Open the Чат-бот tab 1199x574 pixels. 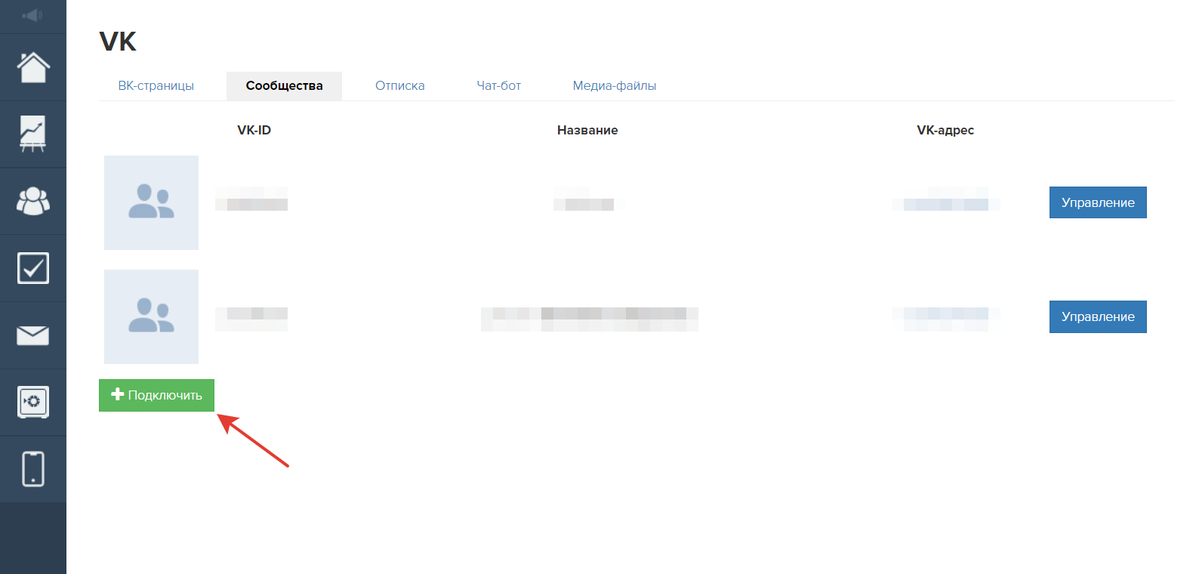coord(499,86)
